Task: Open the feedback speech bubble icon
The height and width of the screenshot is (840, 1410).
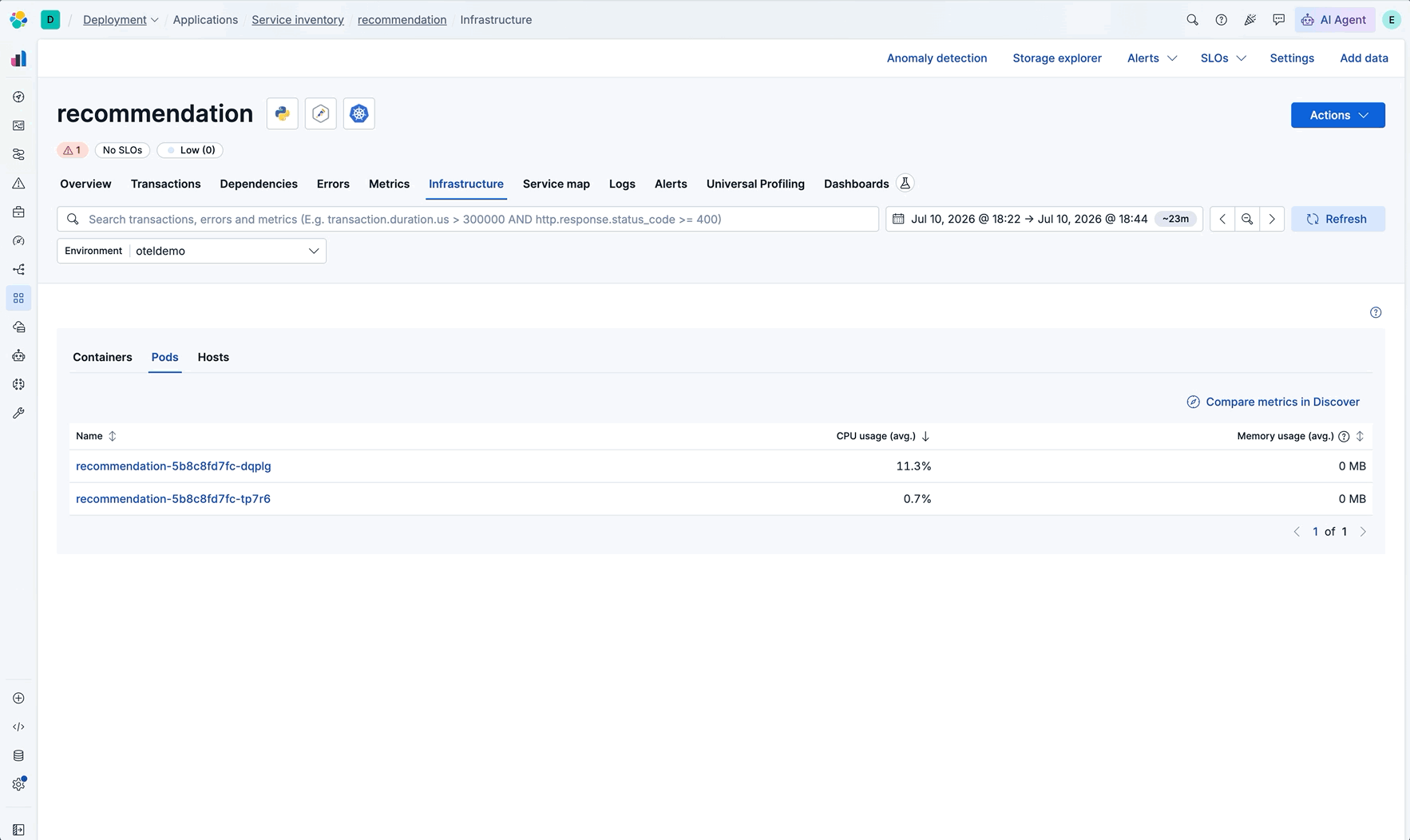Action: click(1278, 20)
